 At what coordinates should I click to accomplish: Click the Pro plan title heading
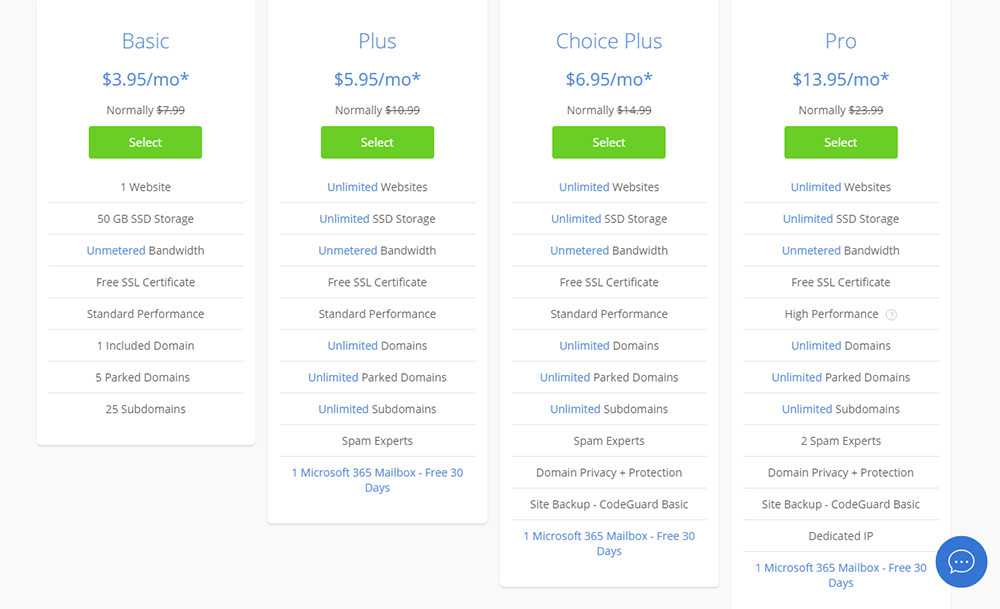(x=841, y=41)
